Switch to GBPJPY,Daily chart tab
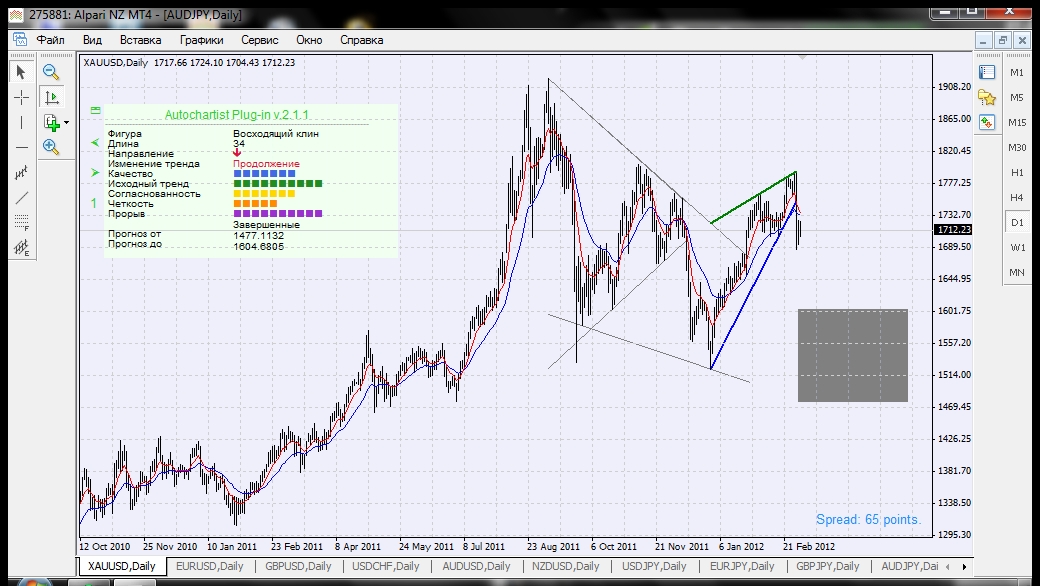This screenshot has width=1040, height=586. point(828,566)
